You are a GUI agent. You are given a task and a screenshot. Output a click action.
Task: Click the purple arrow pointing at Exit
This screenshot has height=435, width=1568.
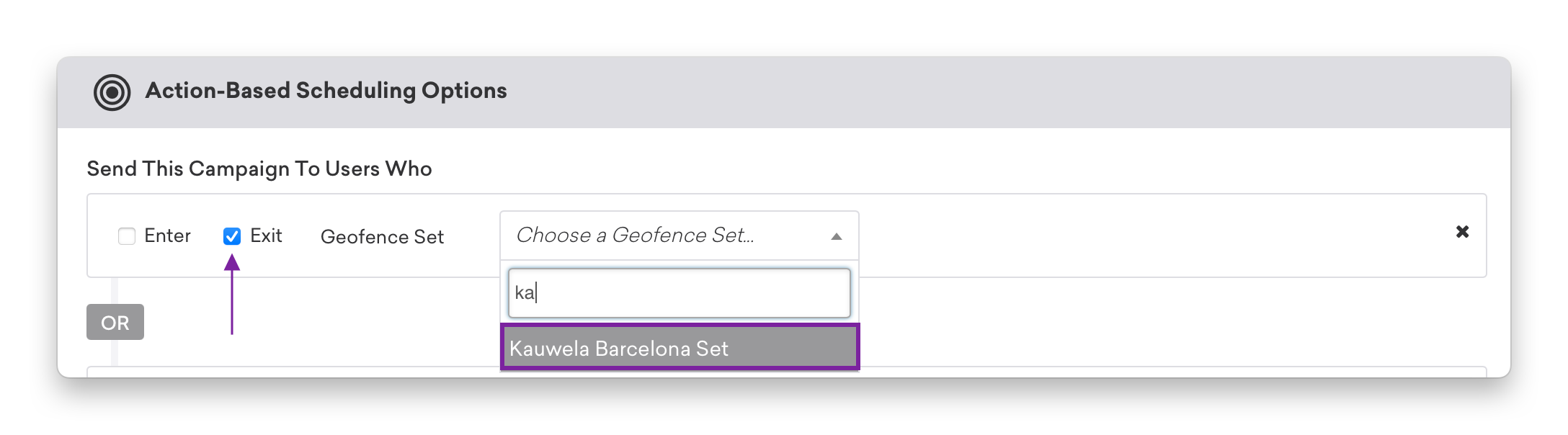(x=231, y=295)
